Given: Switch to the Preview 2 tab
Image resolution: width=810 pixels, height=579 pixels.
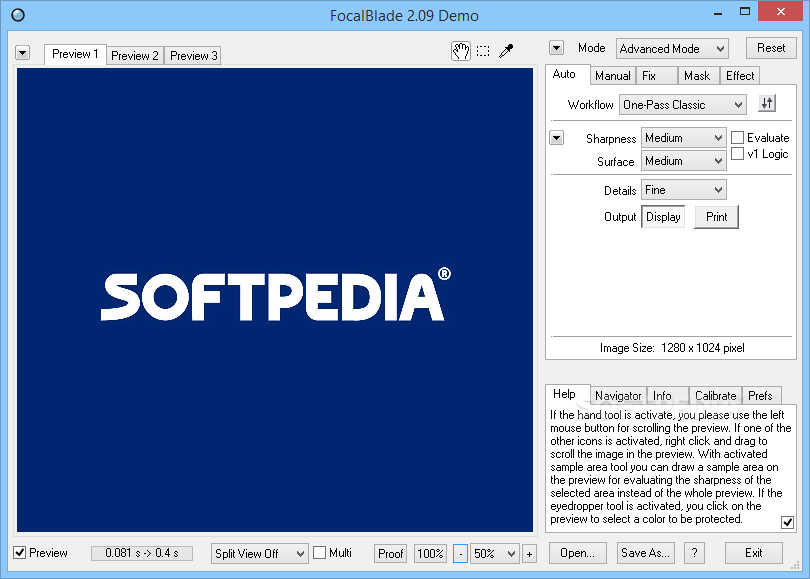Looking at the screenshot, I should coord(135,55).
